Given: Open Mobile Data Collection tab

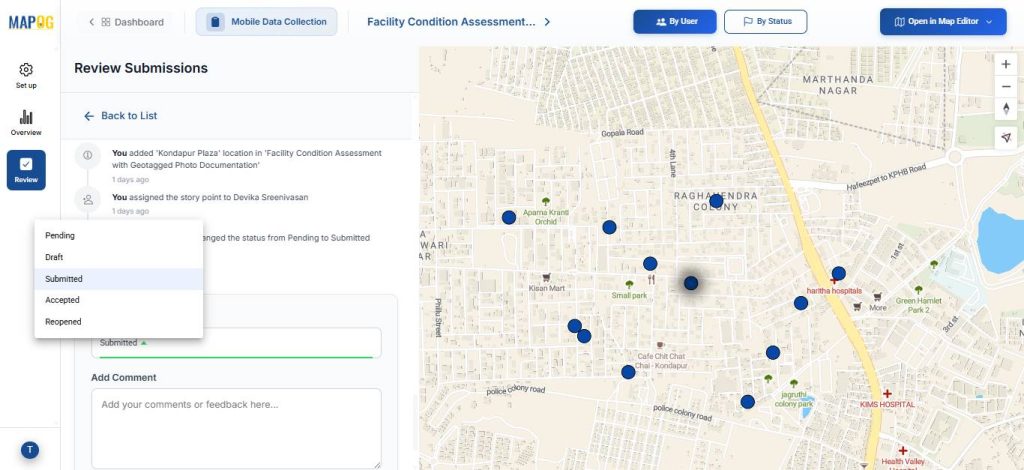Looking at the screenshot, I should point(266,22).
